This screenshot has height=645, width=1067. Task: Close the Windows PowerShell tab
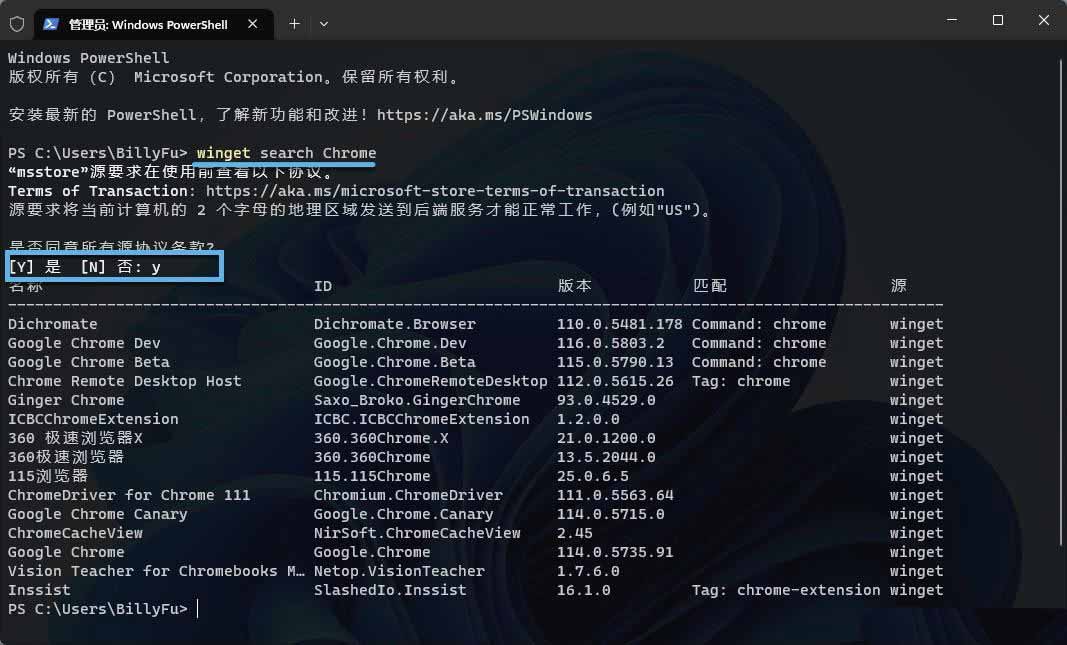252,24
